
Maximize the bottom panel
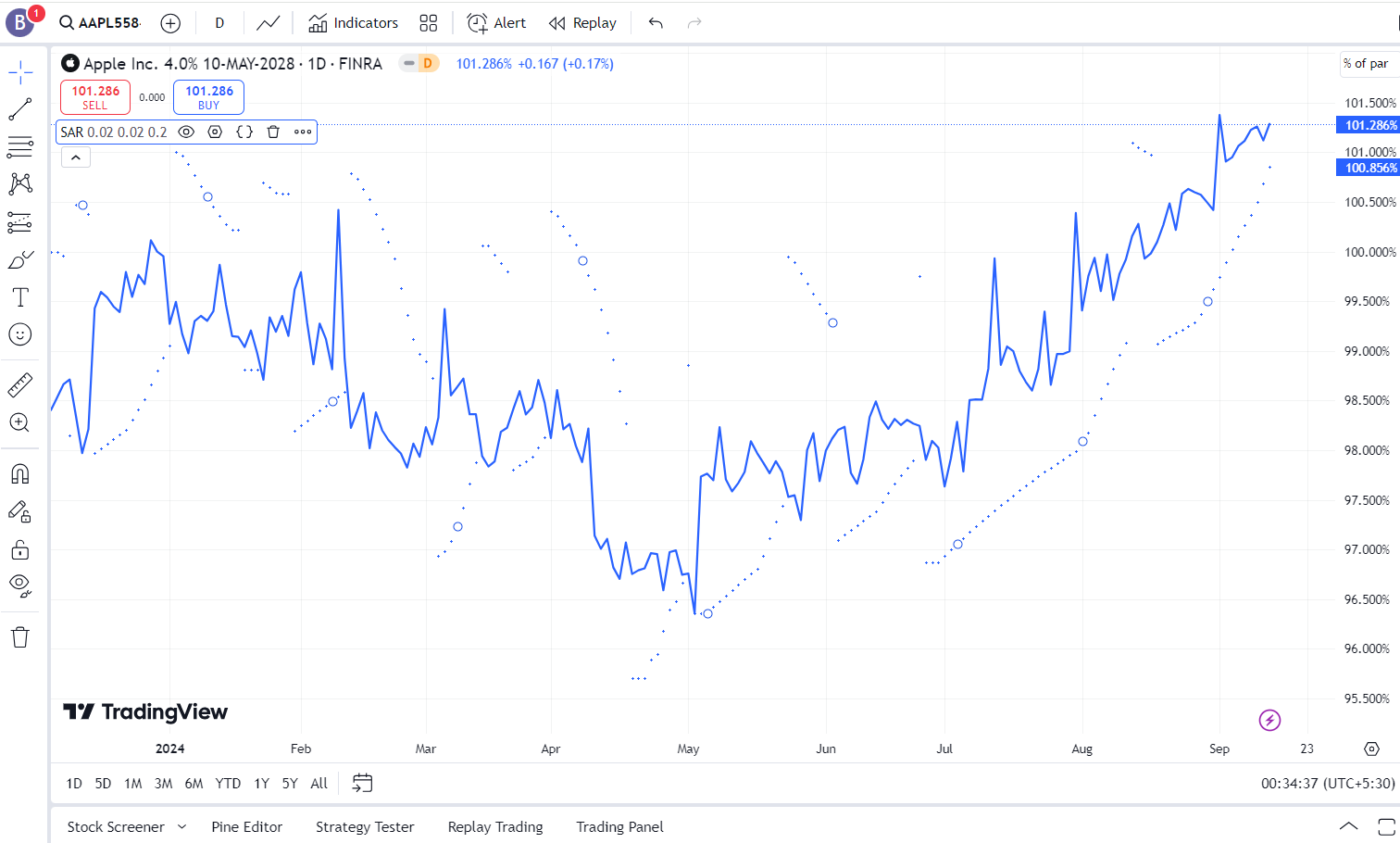click(x=1386, y=826)
